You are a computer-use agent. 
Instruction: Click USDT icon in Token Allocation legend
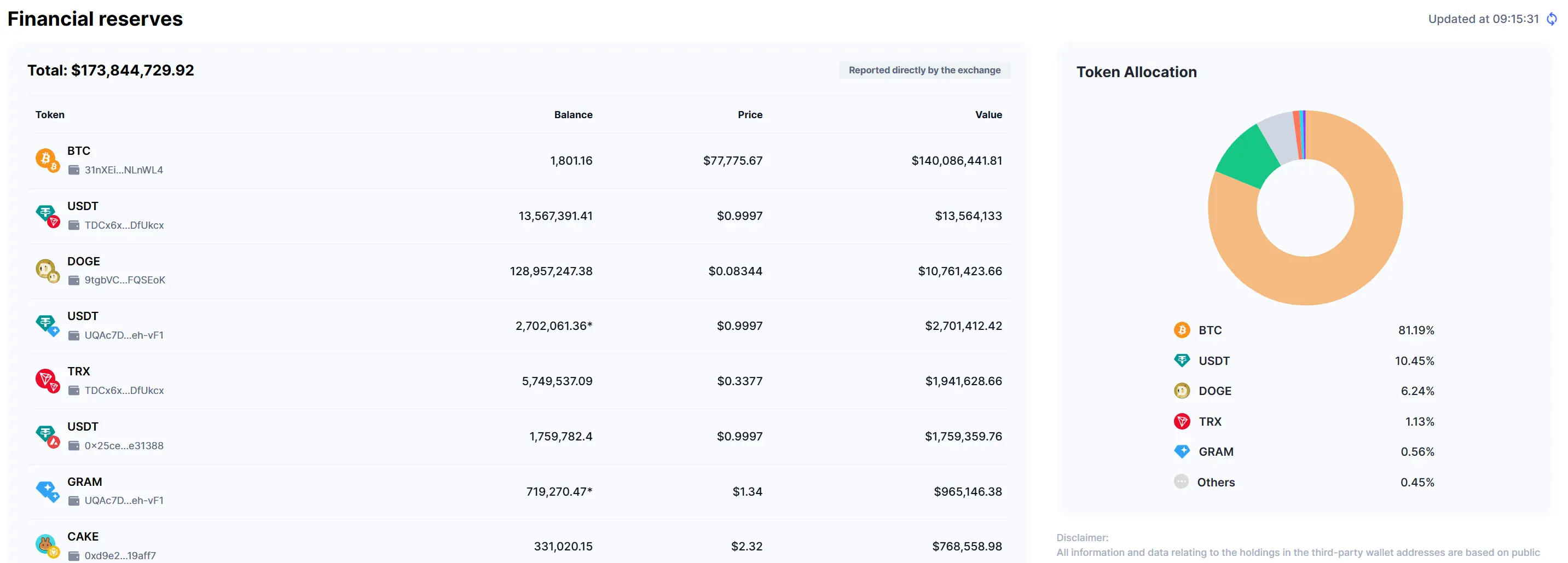pyautogui.click(x=1182, y=361)
